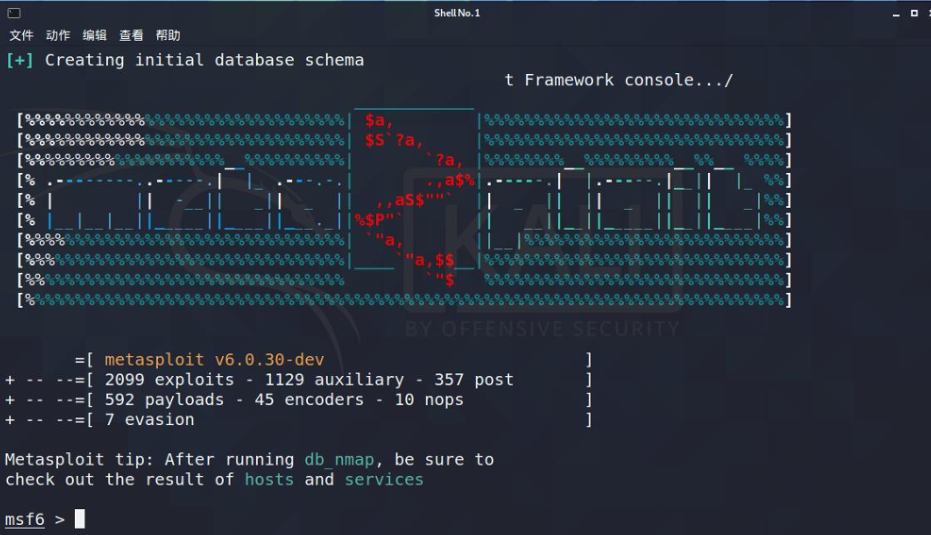Image resolution: width=931 pixels, height=535 pixels.
Task: Open the 编辑 (Edit) menu
Action: click(x=94, y=36)
